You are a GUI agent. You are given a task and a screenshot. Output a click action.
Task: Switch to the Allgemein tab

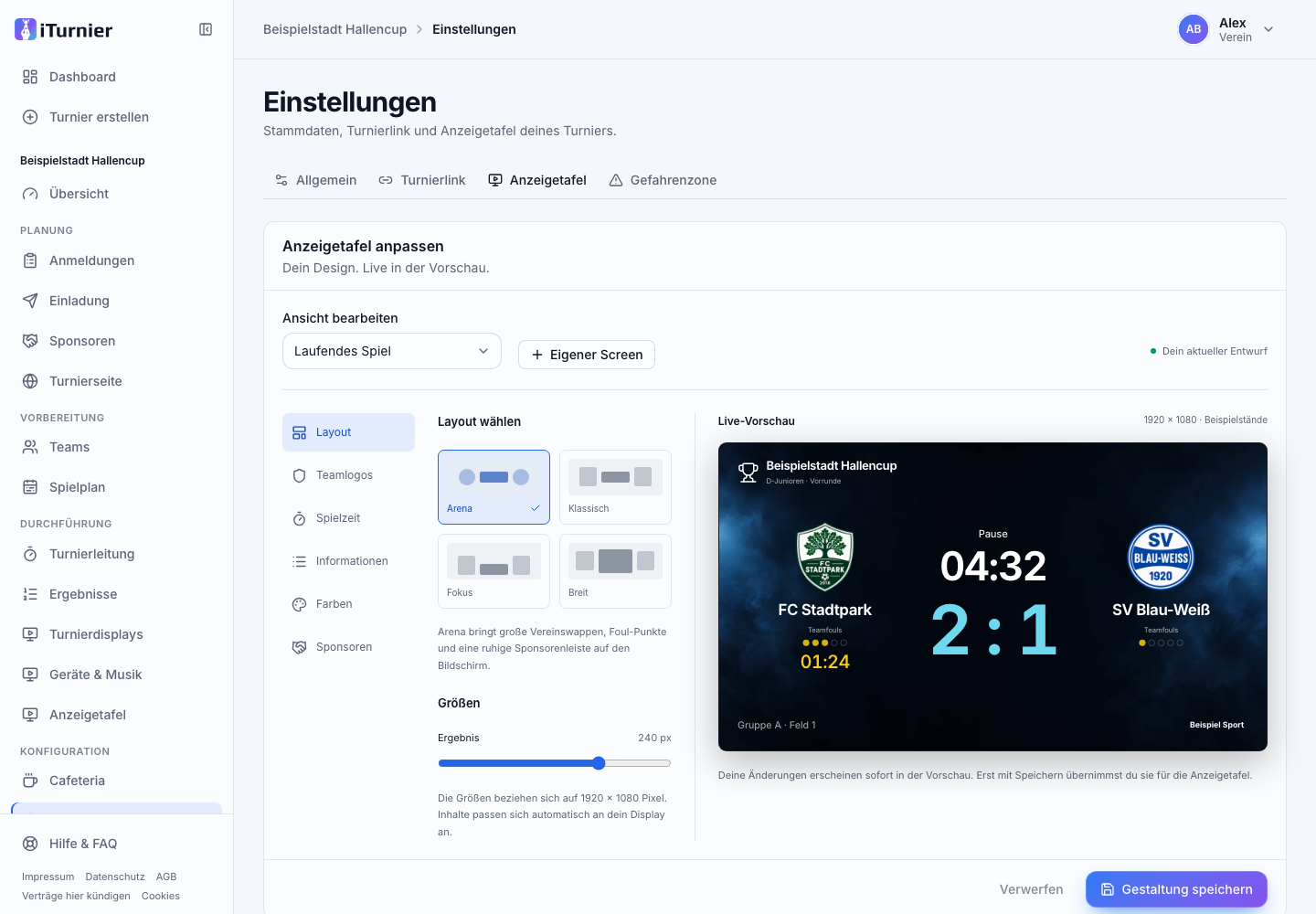coord(315,180)
